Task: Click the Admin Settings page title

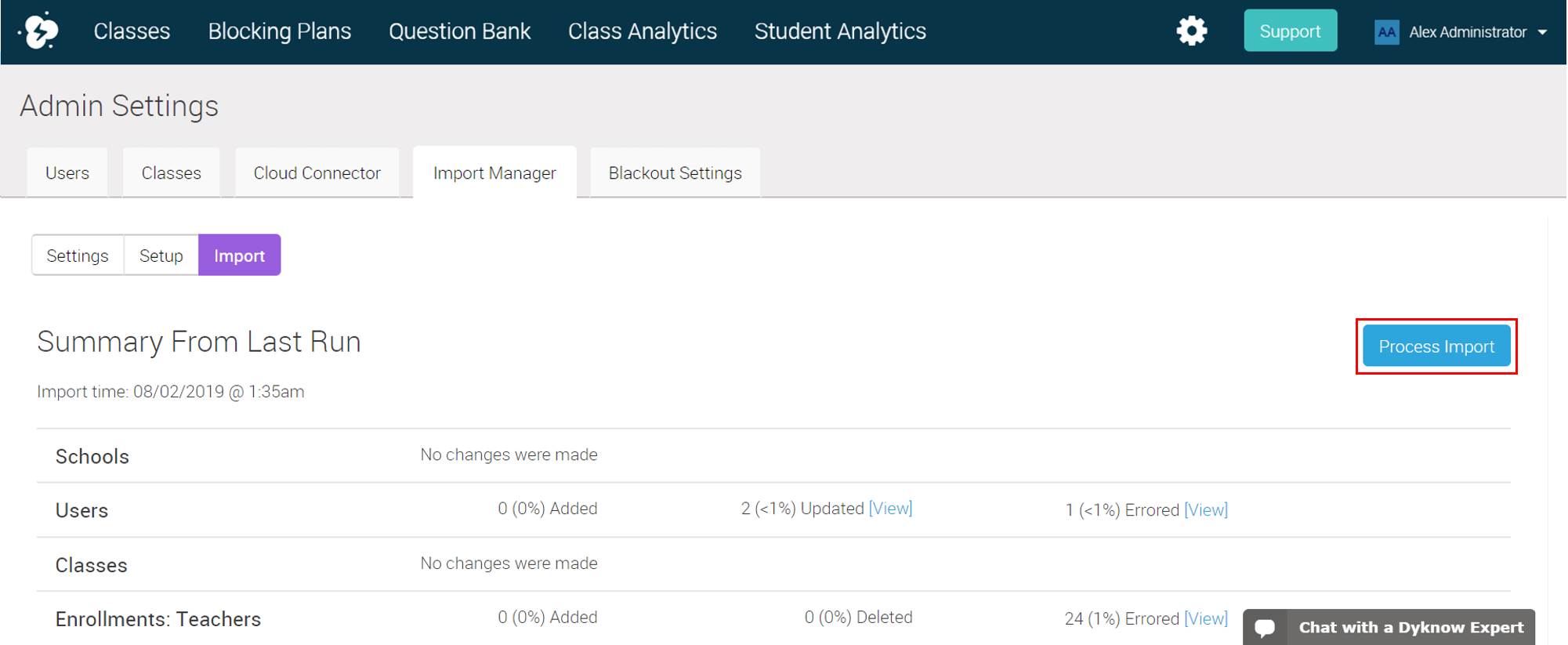Action: click(x=119, y=106)
